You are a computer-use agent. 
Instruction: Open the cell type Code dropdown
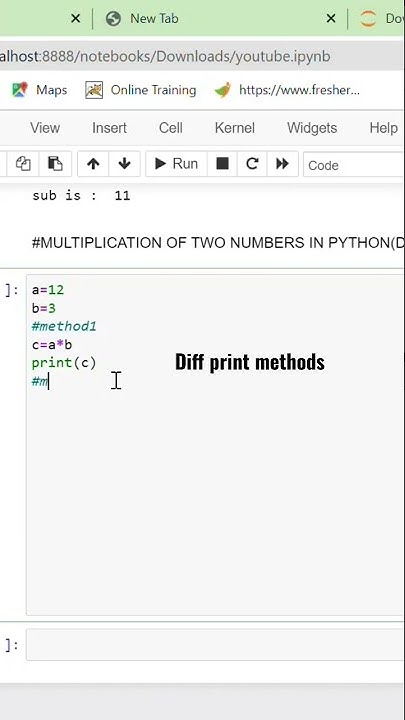pos(354,164)
